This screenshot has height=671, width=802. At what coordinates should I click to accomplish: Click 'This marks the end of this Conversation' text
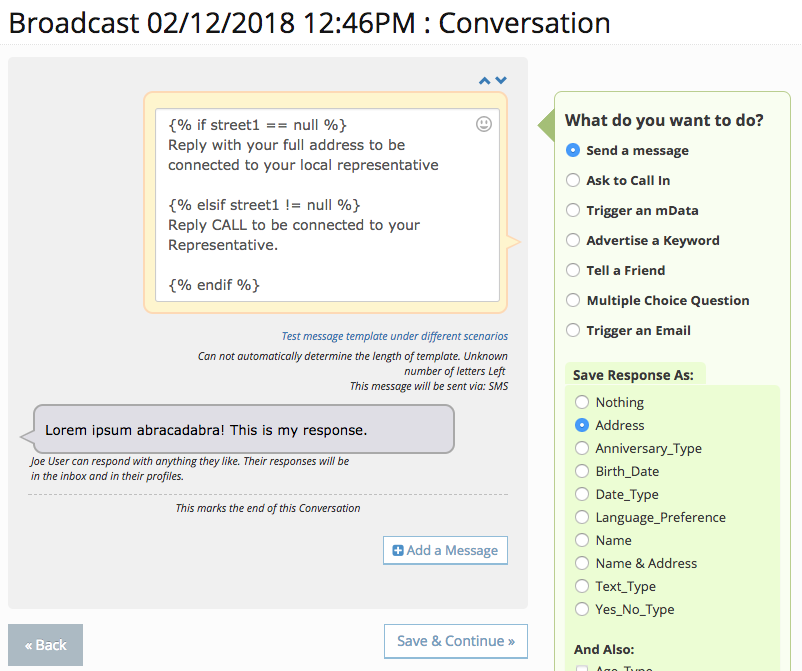(268, 508)
